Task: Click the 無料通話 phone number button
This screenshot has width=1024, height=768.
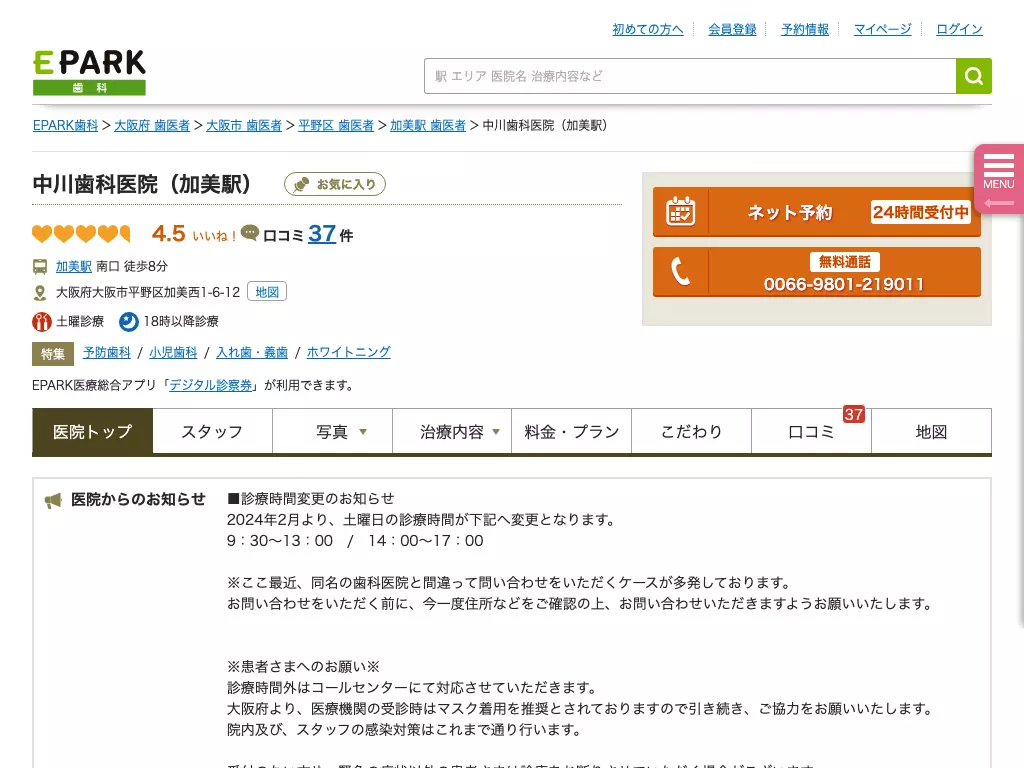Action: click(x=817, y=272)
